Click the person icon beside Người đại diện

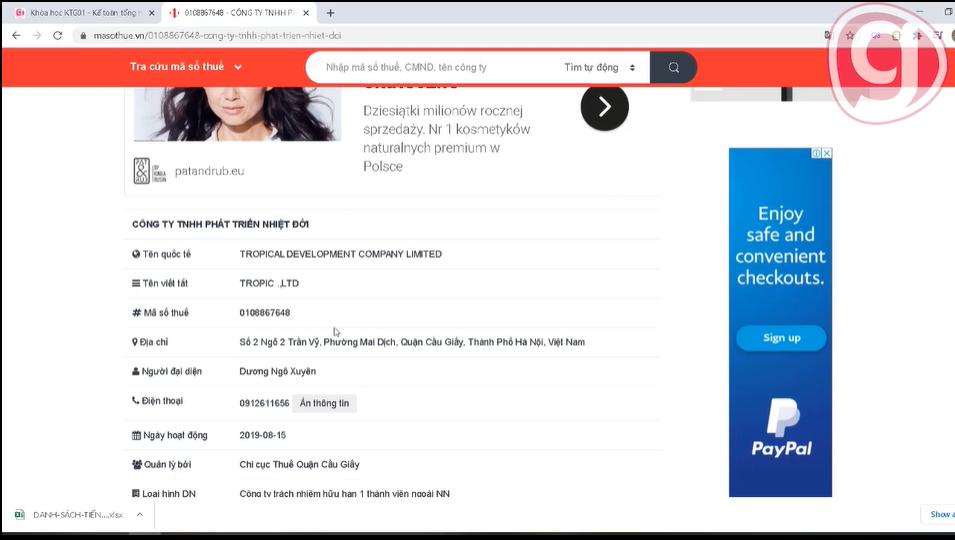pos(136,371)
